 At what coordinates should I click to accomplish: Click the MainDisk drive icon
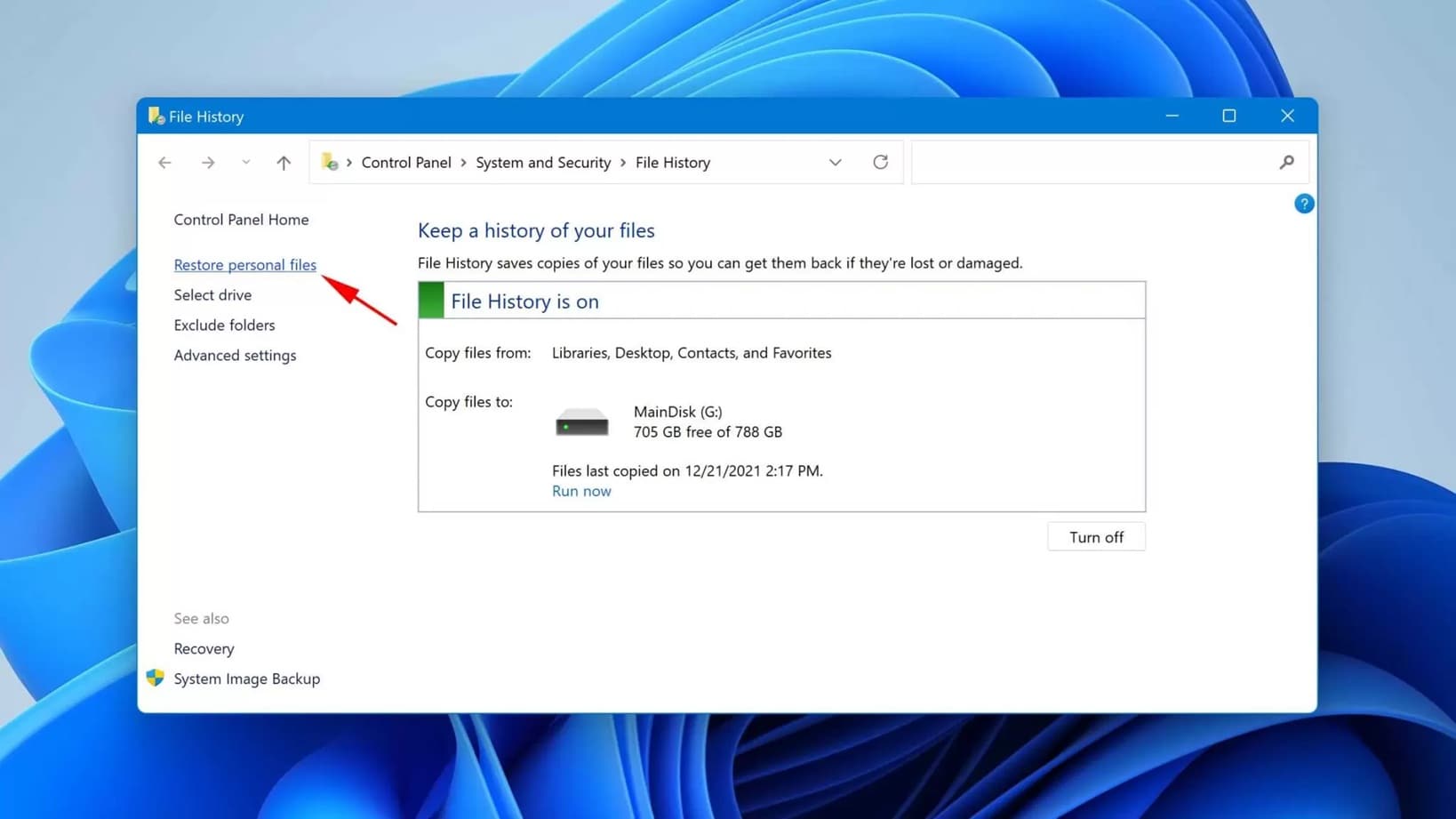[x=581, y=421]
